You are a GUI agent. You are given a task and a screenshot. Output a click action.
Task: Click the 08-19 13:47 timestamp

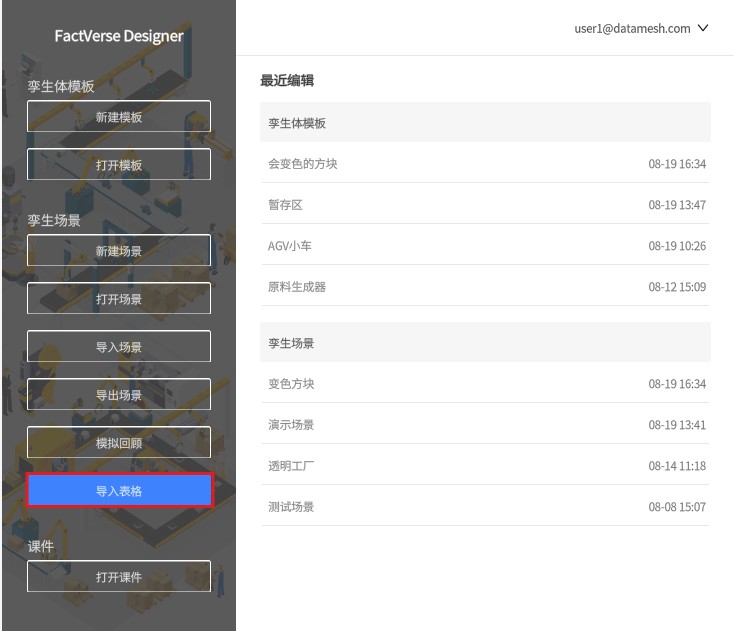(x=677, y=205)
